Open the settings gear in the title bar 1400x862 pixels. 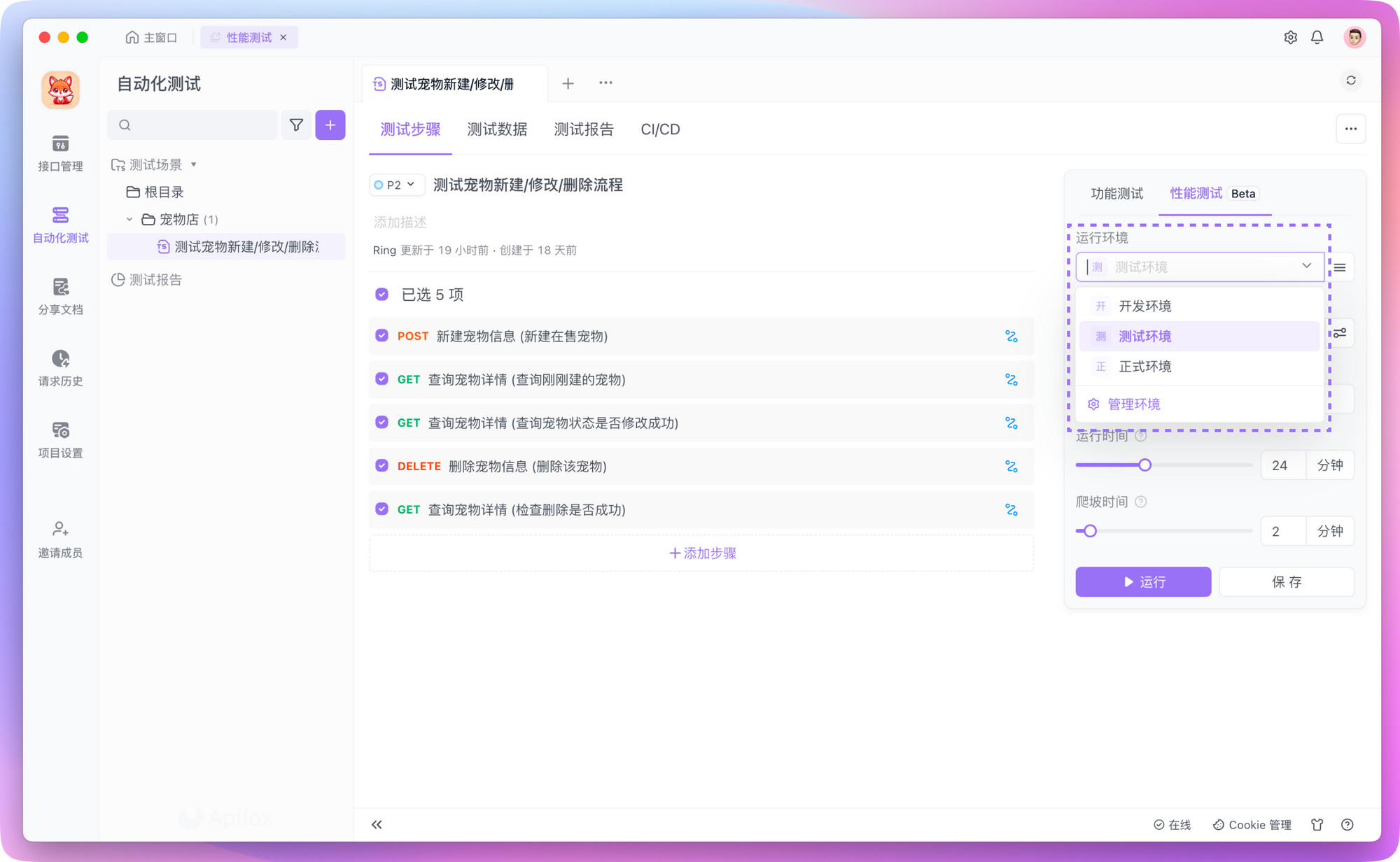[x=1290, y=38]
